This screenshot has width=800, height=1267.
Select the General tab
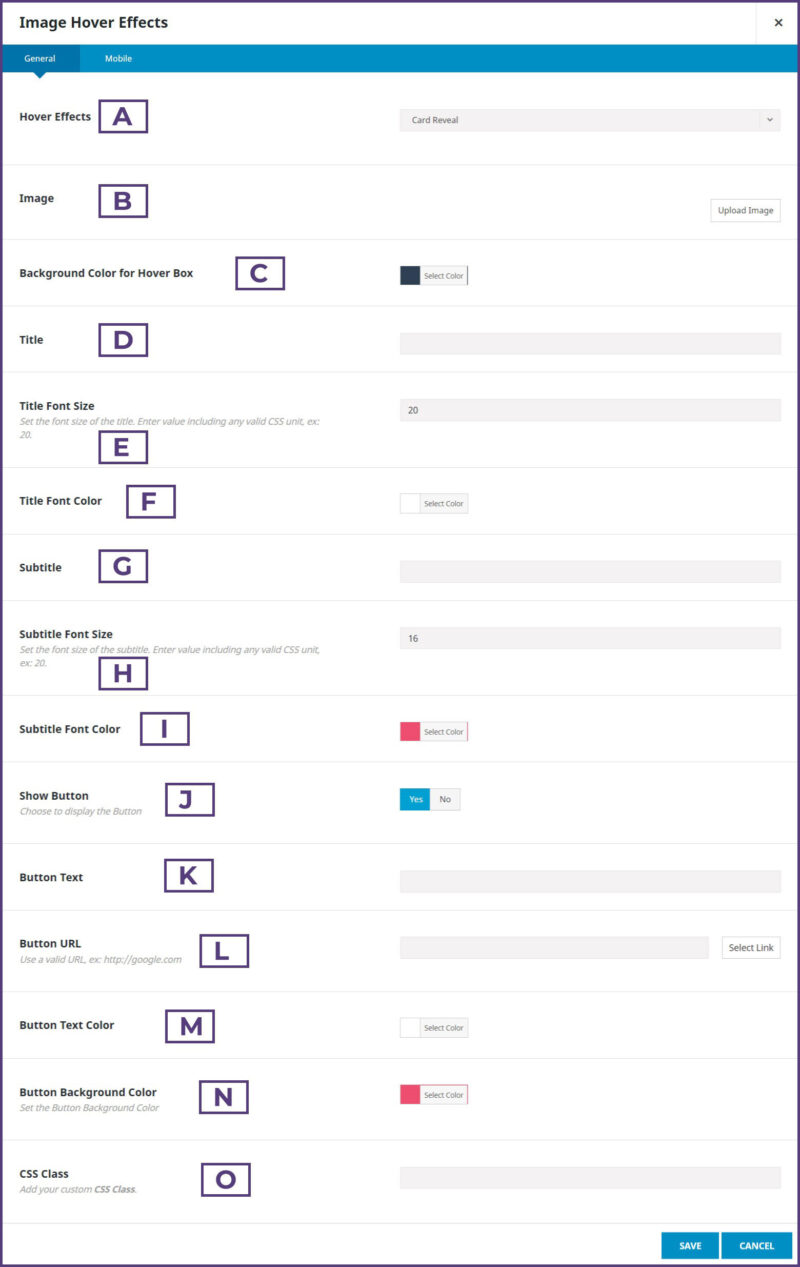point(40,58)
